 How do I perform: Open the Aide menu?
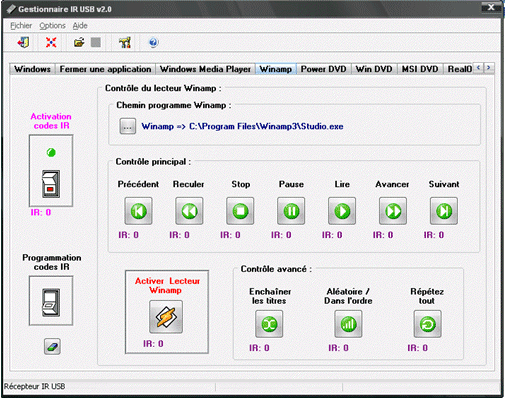pos(80,26)
